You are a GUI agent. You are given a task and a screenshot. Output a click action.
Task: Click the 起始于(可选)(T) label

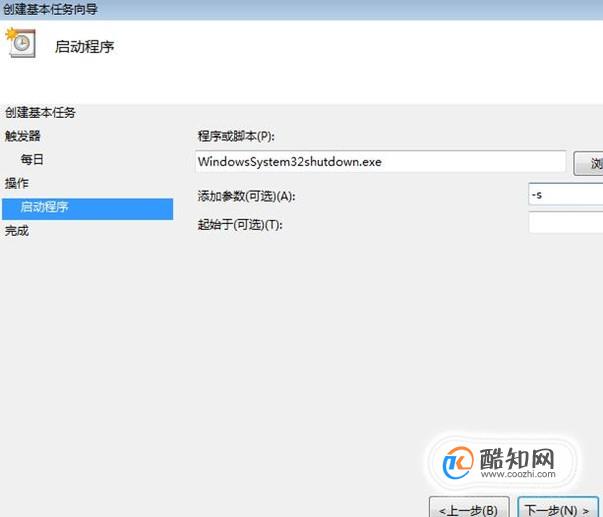(x=240, y=225)
